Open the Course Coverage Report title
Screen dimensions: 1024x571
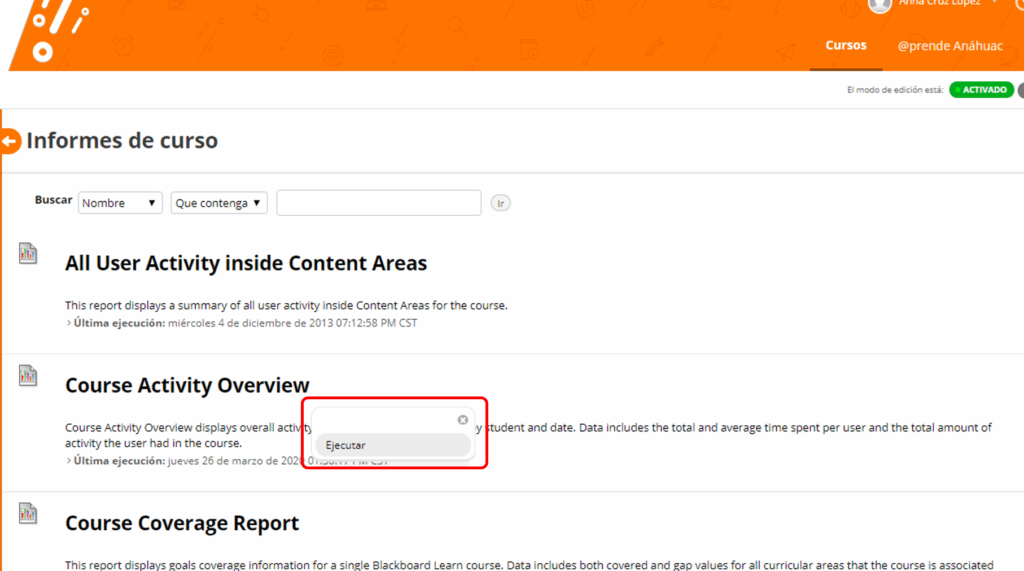tap(182, 524)
